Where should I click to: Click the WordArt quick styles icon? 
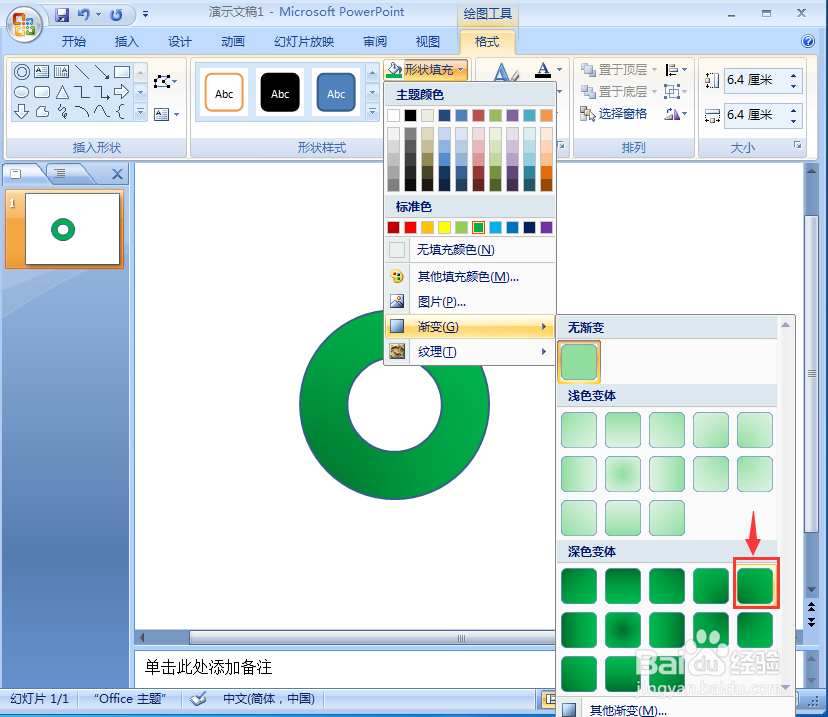(505, 72)
